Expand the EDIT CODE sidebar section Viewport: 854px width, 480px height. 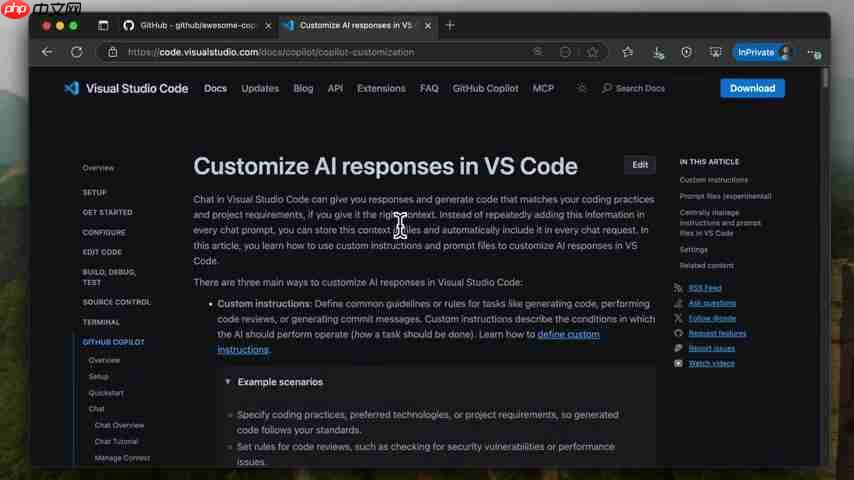(102, 252)
